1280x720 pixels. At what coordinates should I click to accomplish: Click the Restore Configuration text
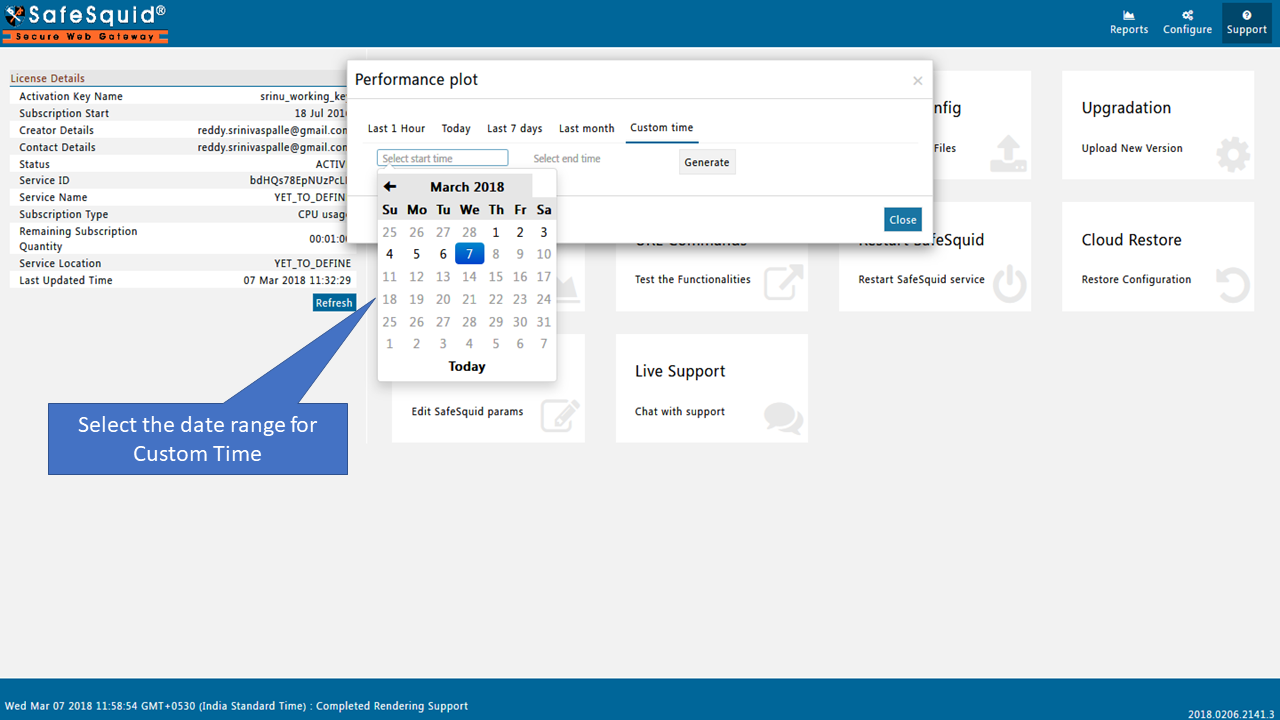(1136, 279)
